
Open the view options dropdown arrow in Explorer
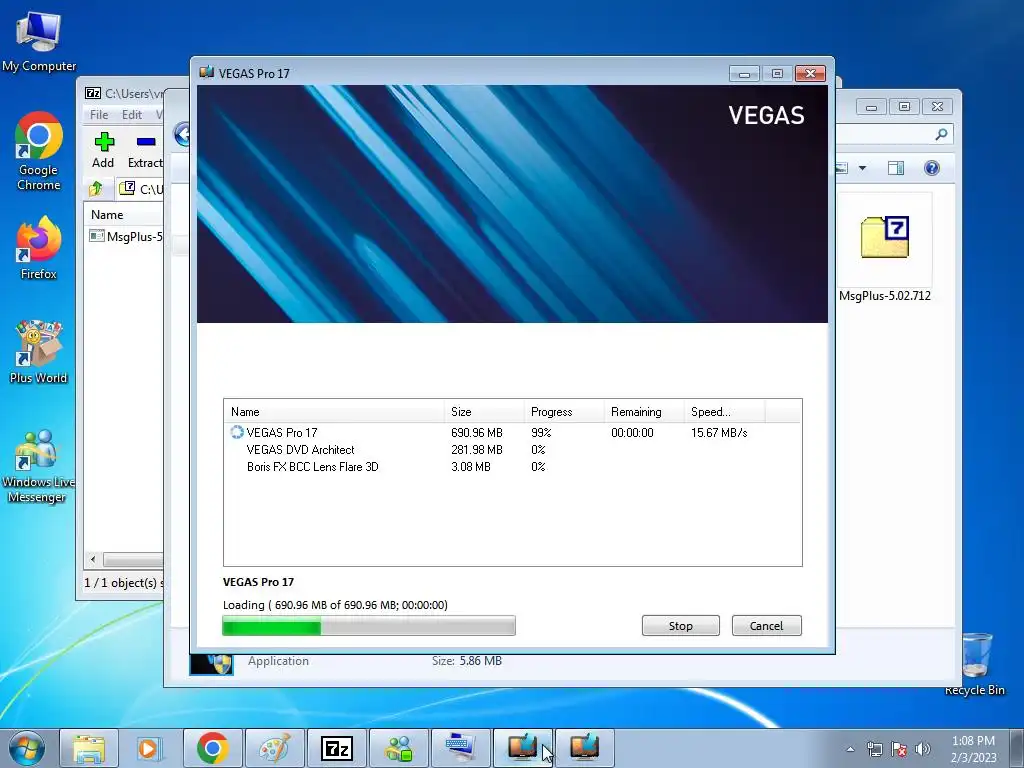pos(862,168)
